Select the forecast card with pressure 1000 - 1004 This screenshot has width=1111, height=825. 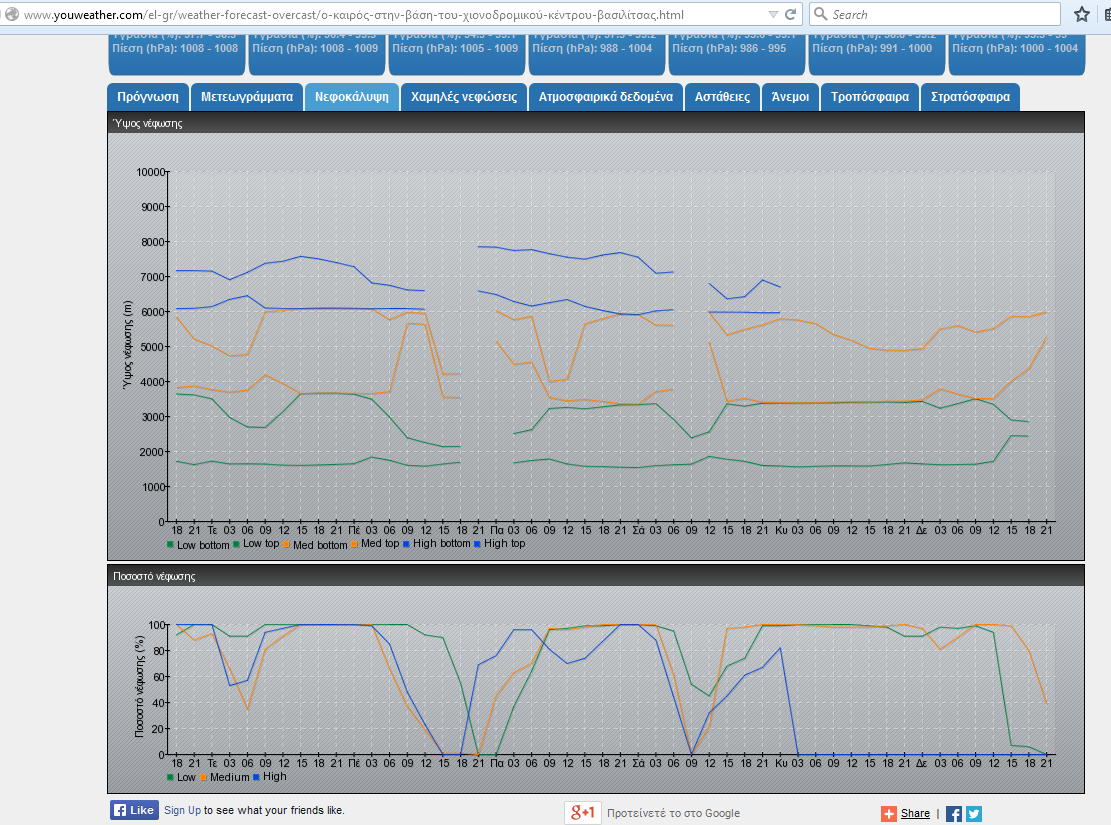click(1017, 55)
